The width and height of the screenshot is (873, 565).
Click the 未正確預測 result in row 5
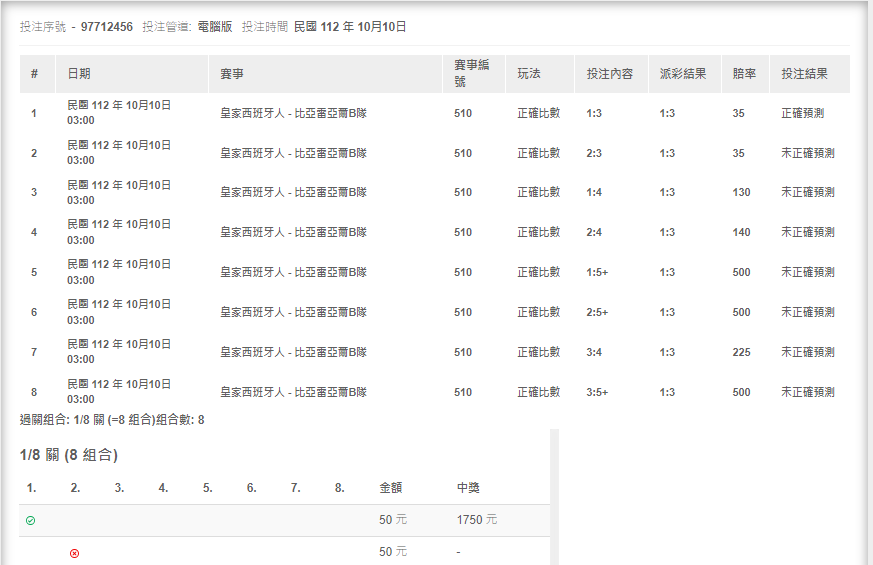[x=808, y=272]
